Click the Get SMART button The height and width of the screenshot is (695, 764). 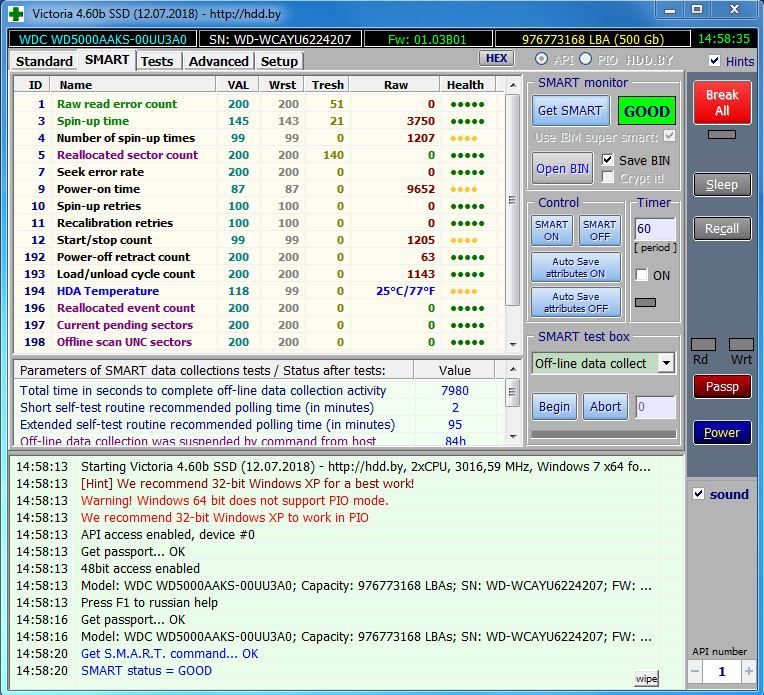570,111
